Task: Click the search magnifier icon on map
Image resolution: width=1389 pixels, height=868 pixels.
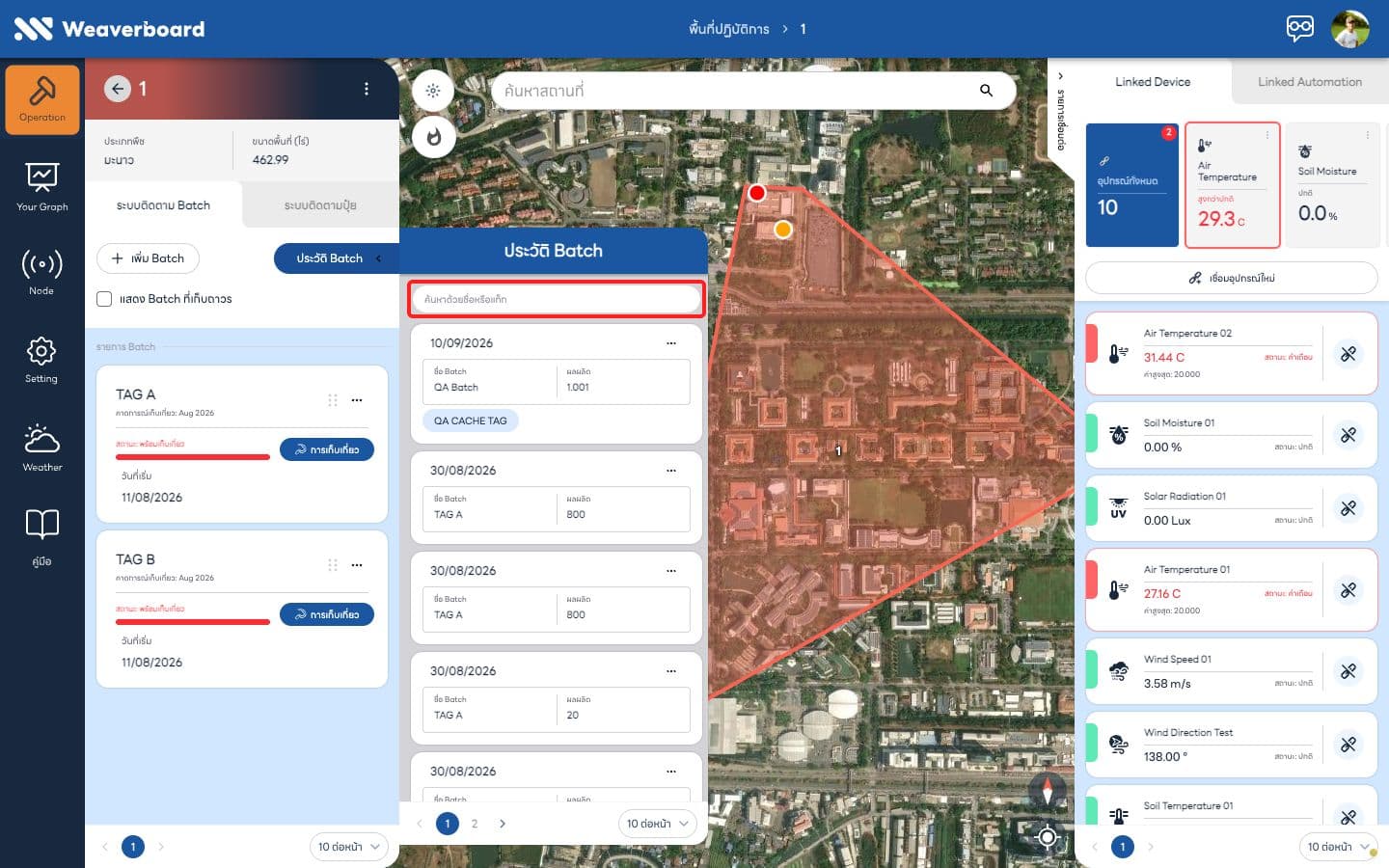Action: pos(986,91)
